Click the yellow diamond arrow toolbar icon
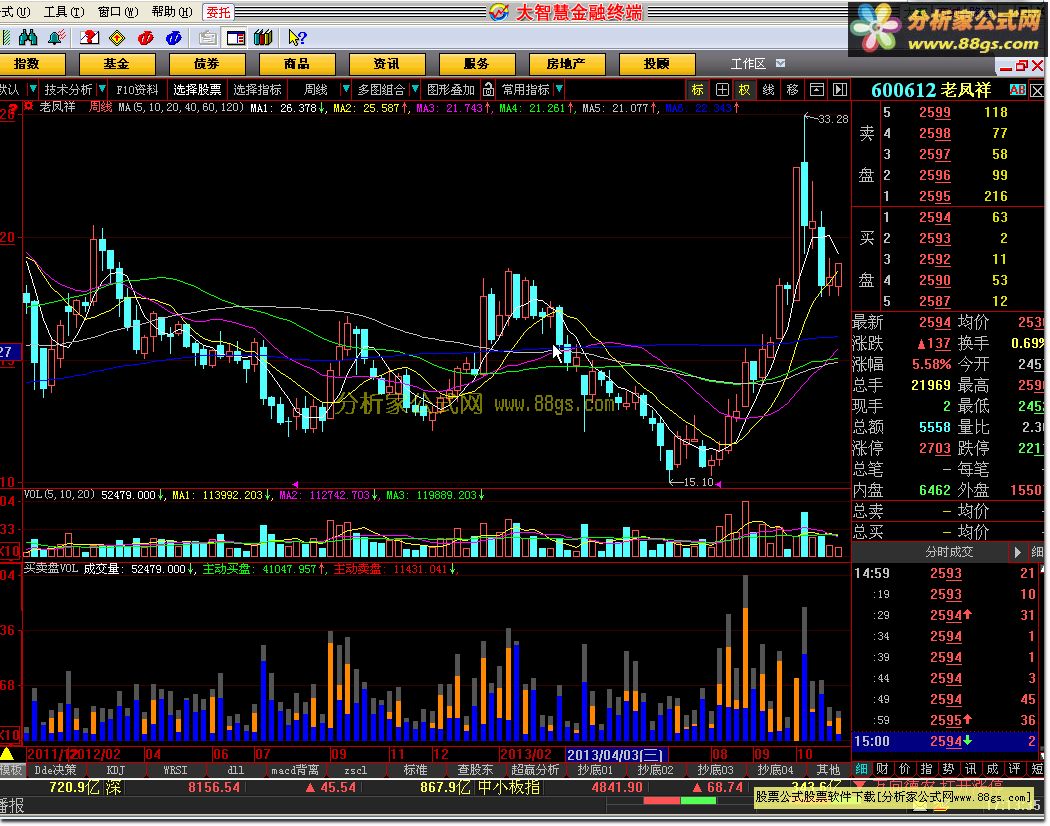Viewport: 1050px width, 826px height. (117, 38)
